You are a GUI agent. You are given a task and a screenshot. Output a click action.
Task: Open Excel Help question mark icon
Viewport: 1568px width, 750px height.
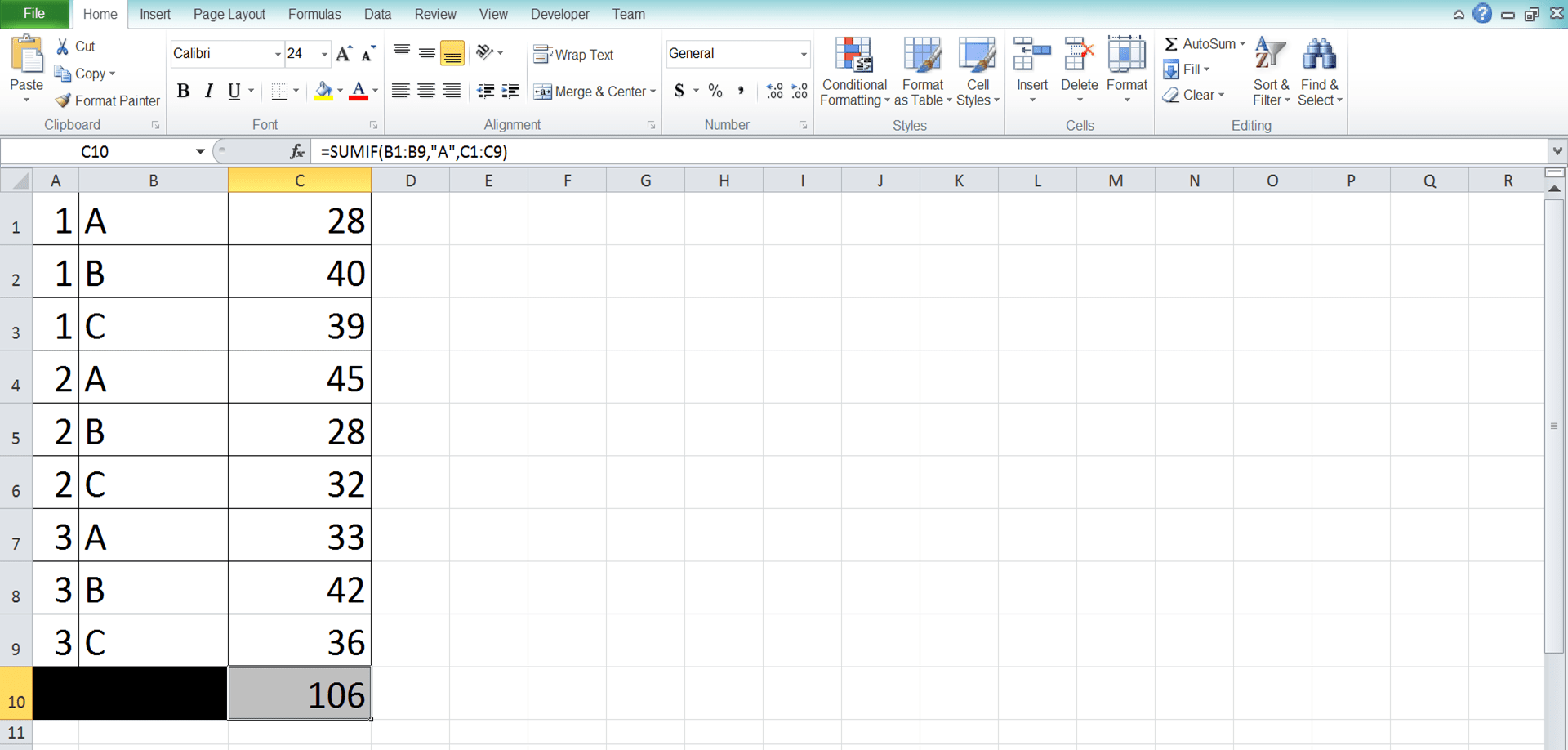[1482, 14]
